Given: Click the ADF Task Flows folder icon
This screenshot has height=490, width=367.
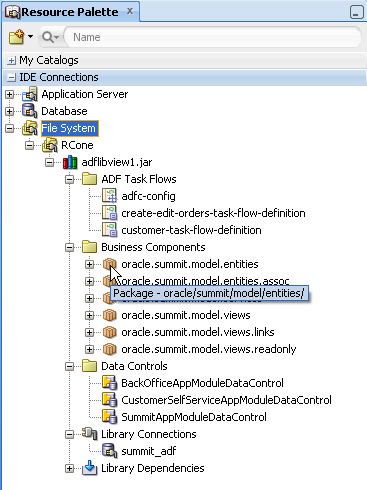Looking at the screenshot, I should pos(89,179).
